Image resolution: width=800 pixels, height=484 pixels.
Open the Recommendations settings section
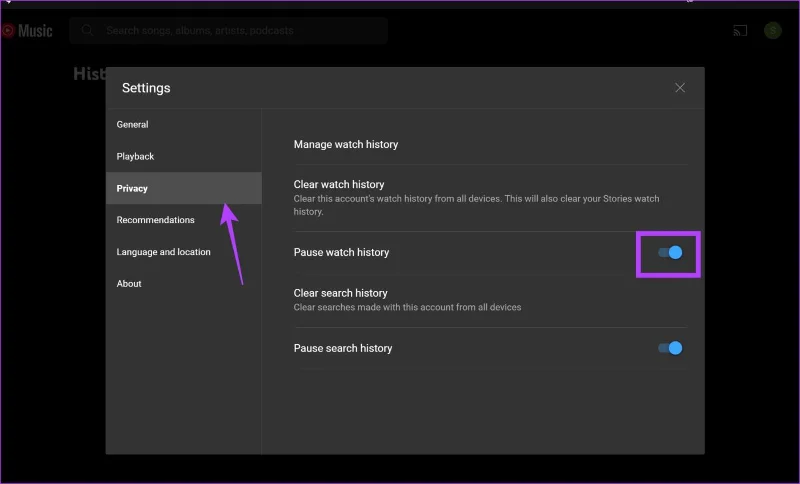(x=184, y=220)
